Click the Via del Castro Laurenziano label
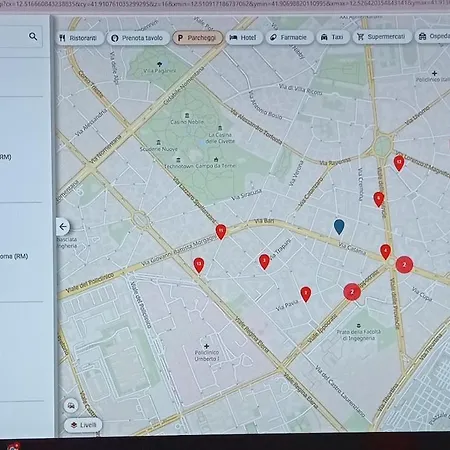This screenshot has height=450, width=450. (340, 391)
